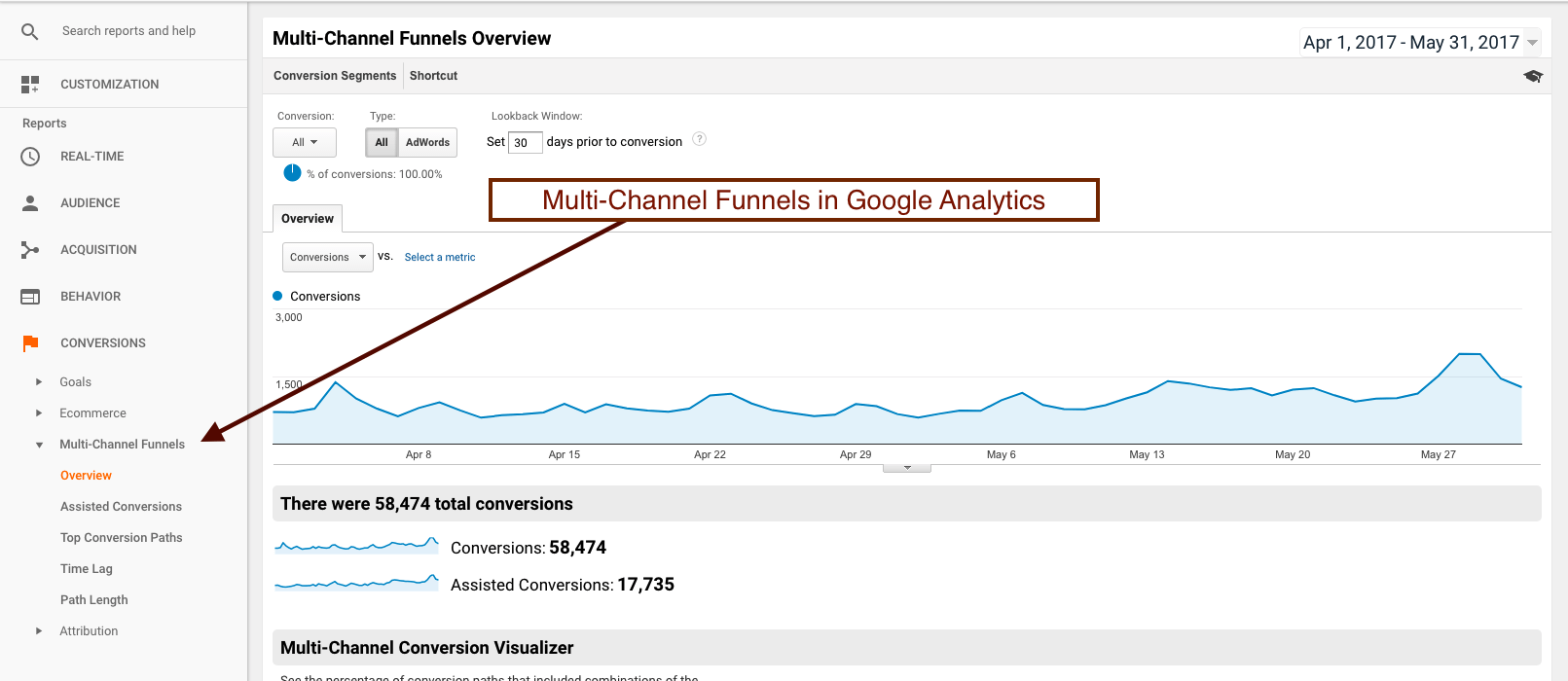Image resolution: width=1568 pixels, height=681 pixels.
Task: Collapse the Multi-Channel Funnels section
Action: [x=39, y=445]
